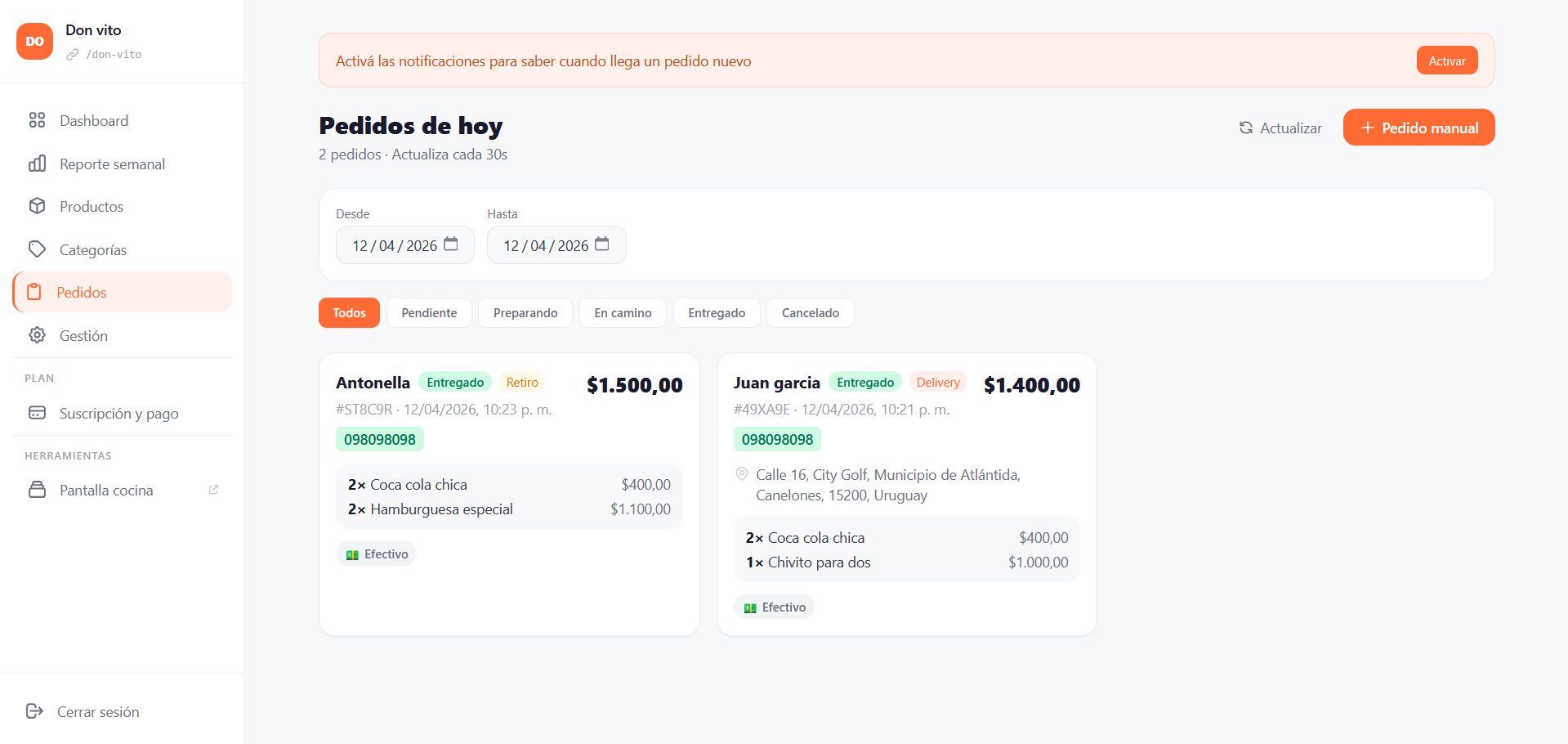1568x744 pixels.
Task: Click the Cerrar sesión logout icon
Action: [x=34, y=711]
